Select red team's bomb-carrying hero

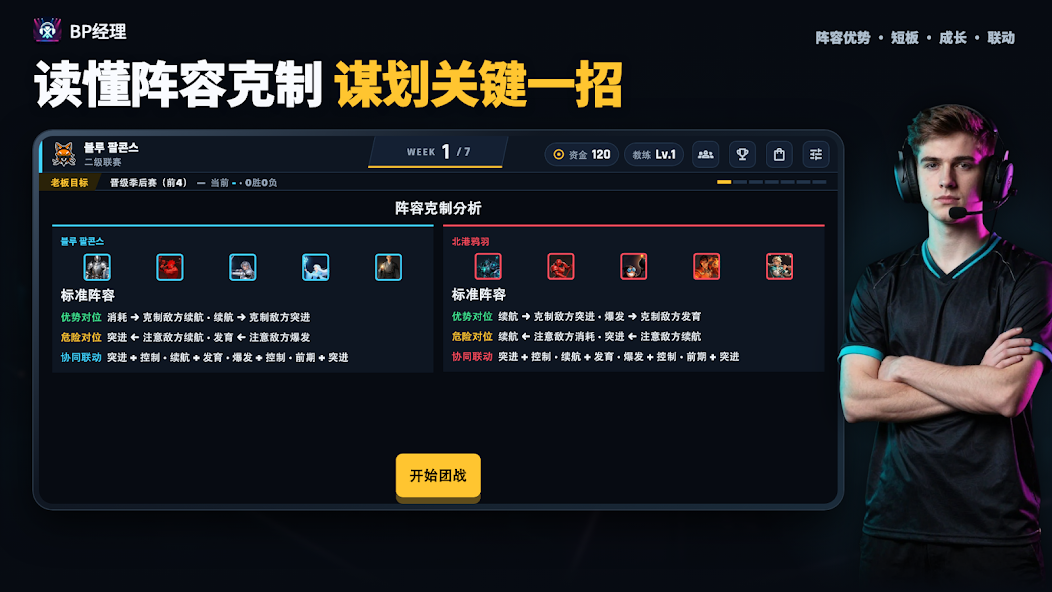(633, 266)
